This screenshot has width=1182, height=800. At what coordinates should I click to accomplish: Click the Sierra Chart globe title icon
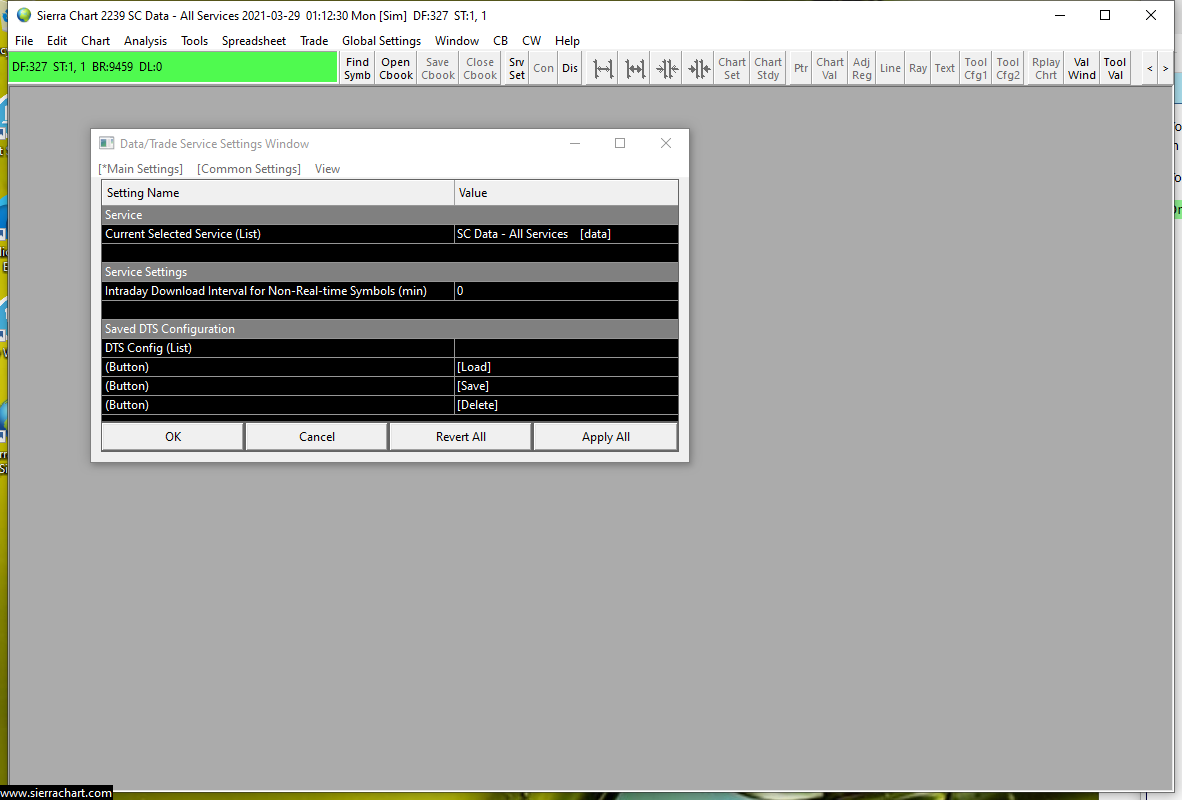pyautogui.click(x=24, y=15)
